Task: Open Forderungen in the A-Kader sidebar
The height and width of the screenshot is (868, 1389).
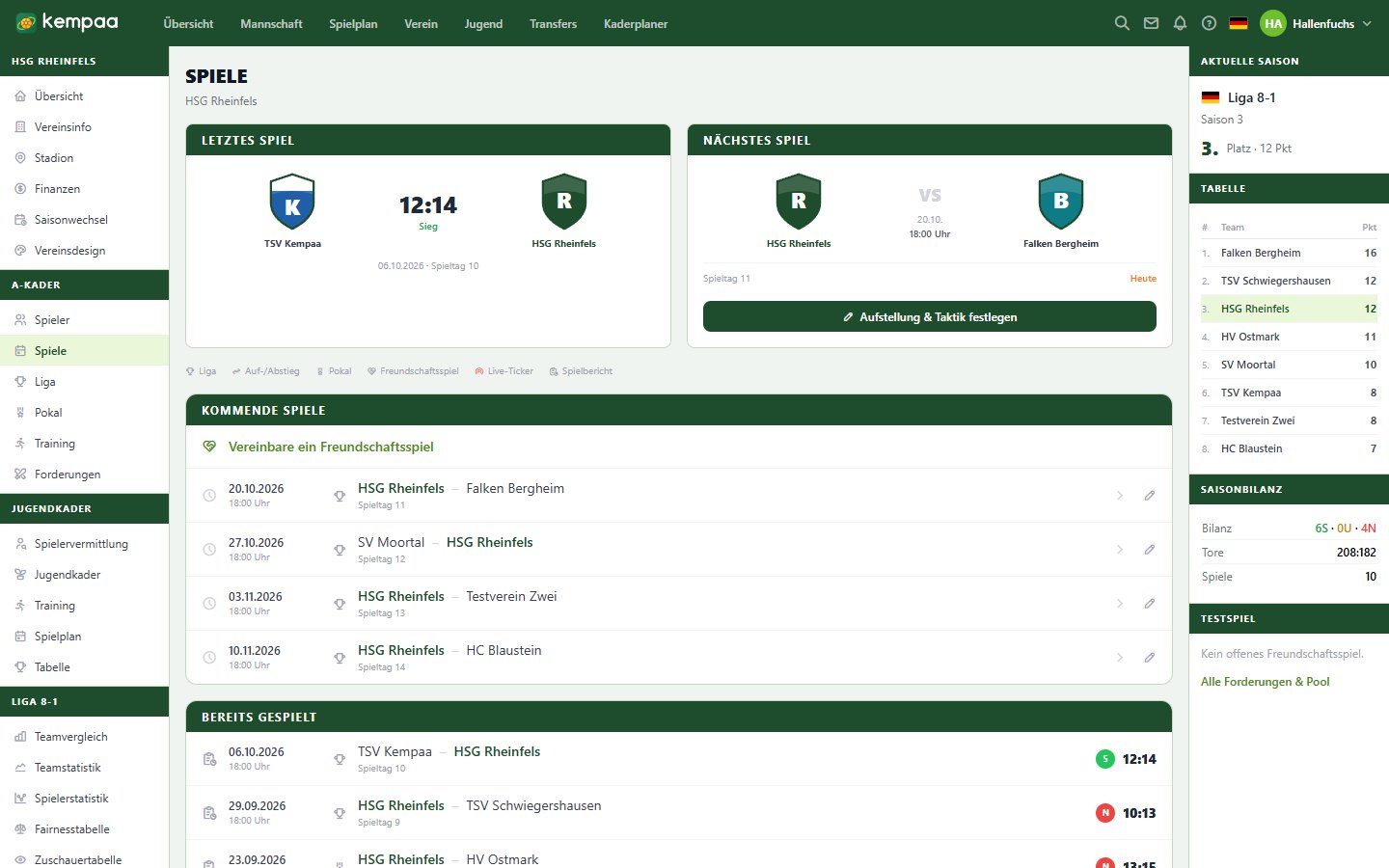Action: click(x=84, y=475)
